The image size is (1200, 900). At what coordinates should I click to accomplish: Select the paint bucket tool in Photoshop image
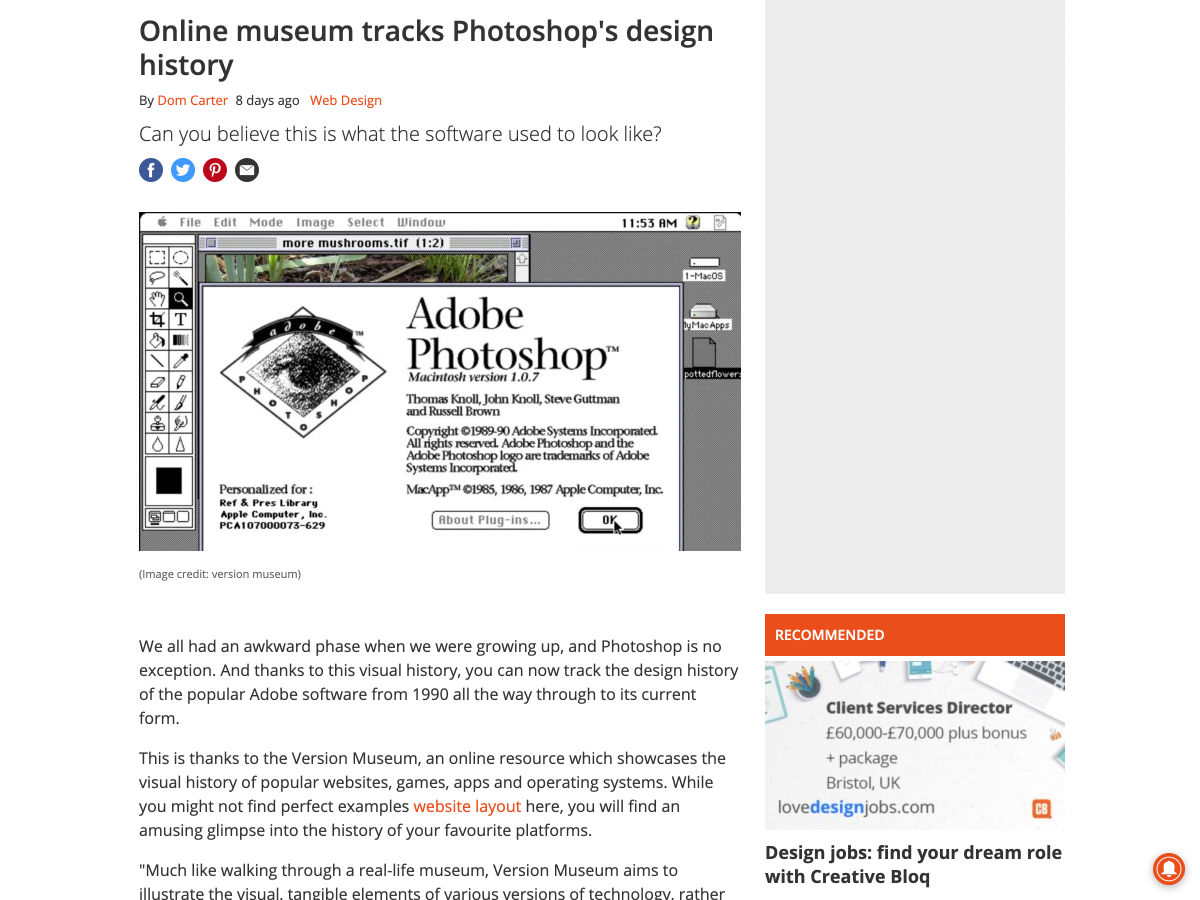(157, 340)
